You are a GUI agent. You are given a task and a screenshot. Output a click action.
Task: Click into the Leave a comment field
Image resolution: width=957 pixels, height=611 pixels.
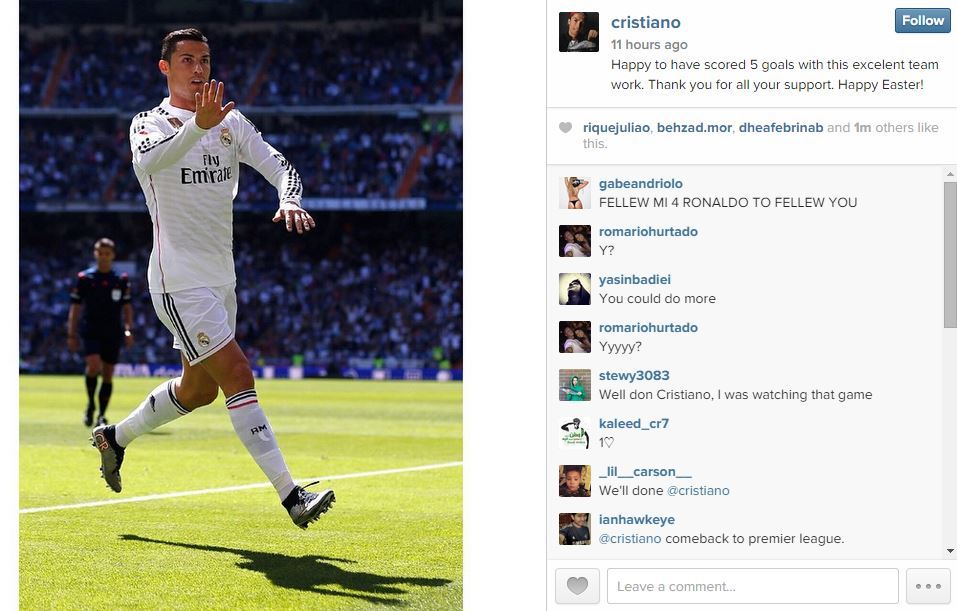[x=753, y=586]
